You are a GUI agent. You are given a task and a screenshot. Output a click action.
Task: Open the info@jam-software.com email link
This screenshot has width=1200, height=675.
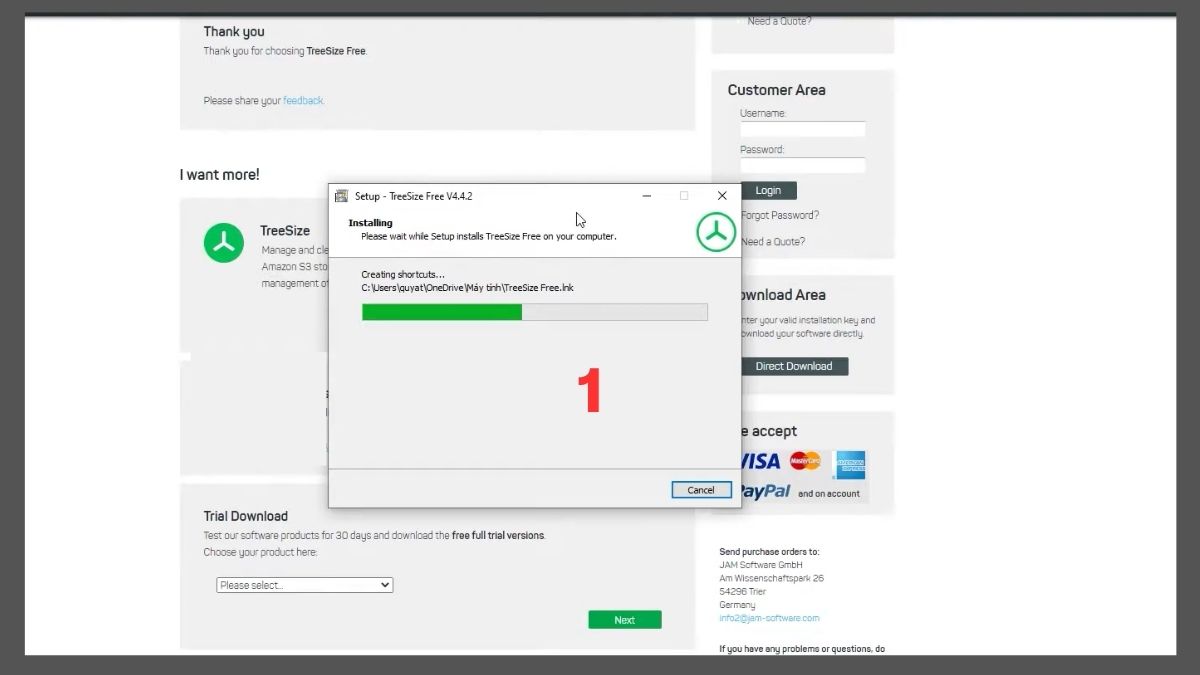pos(769,618)
